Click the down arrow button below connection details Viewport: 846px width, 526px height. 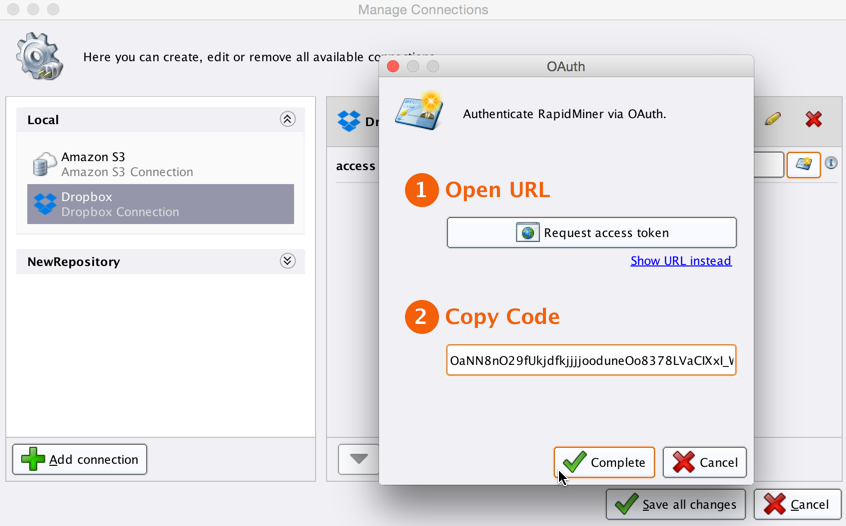(x=359, y=459)
